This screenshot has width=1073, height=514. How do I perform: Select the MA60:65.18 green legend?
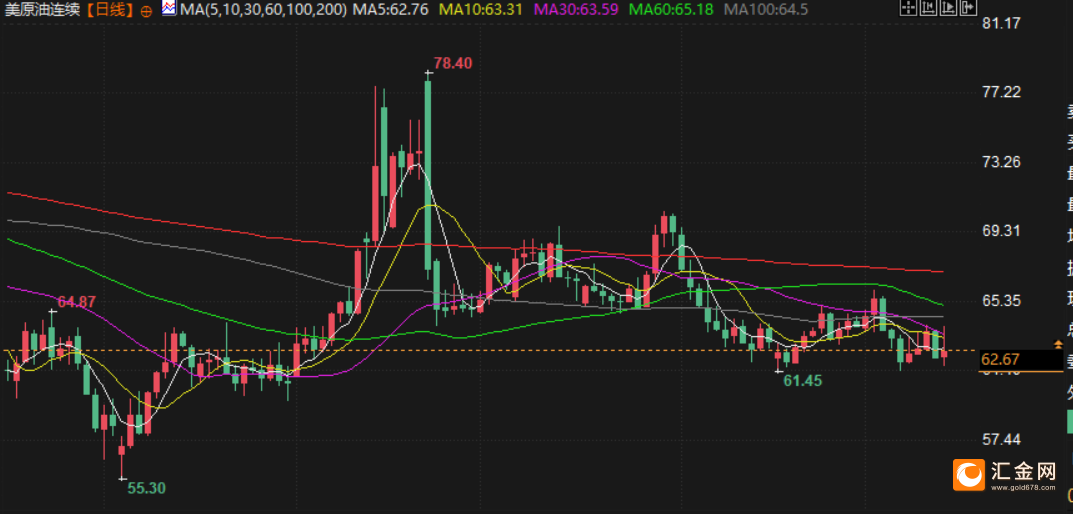click(x=671, y=10)
